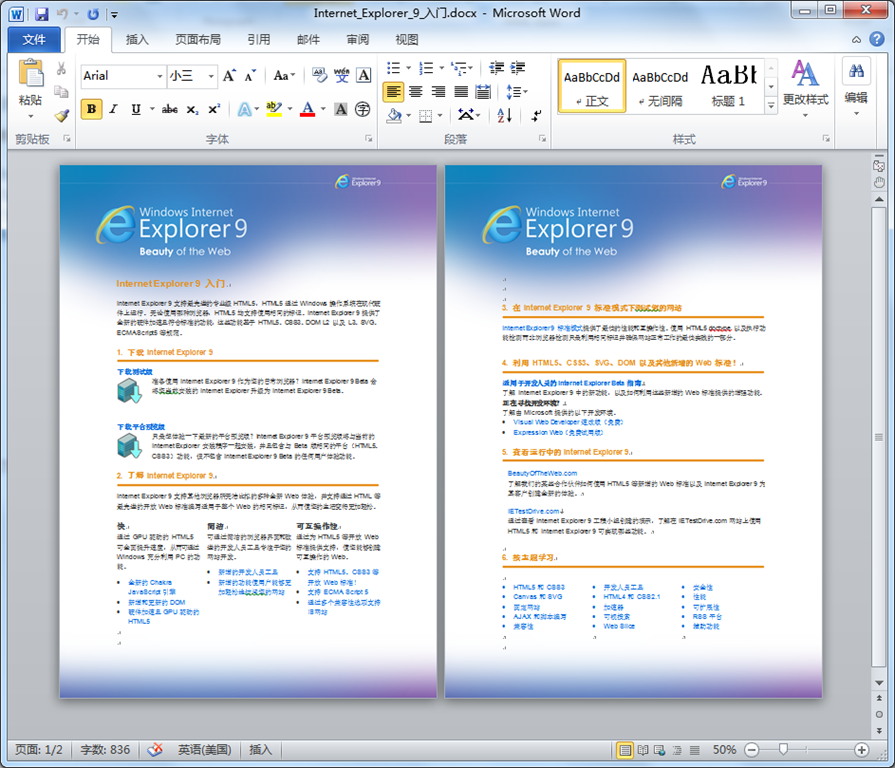Click the 字数: 836 word count in status bar
895x768 pixels.
106,750
